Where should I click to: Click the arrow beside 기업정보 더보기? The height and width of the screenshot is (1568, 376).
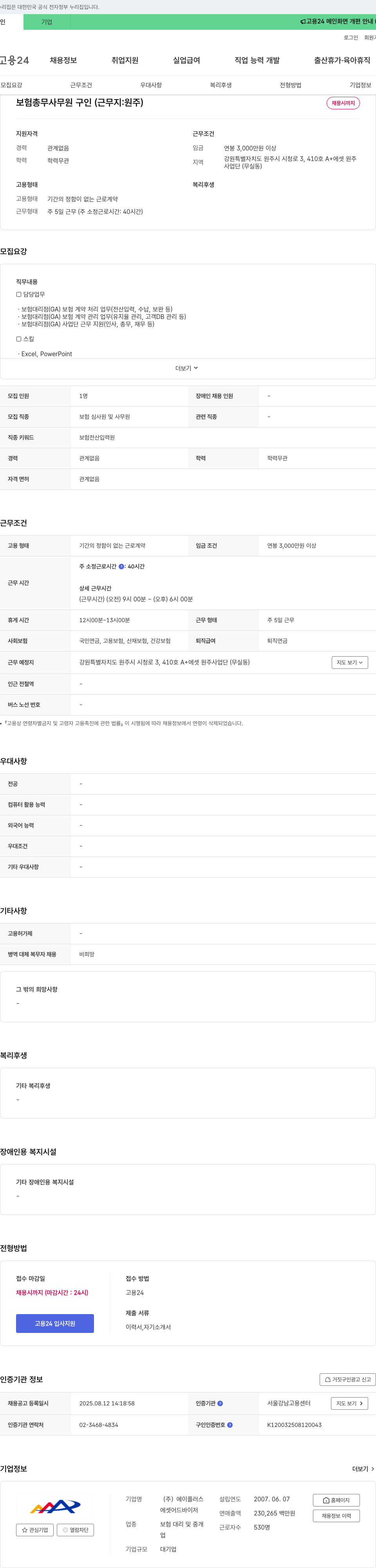pyautogui.click(x=372, y=1469)
